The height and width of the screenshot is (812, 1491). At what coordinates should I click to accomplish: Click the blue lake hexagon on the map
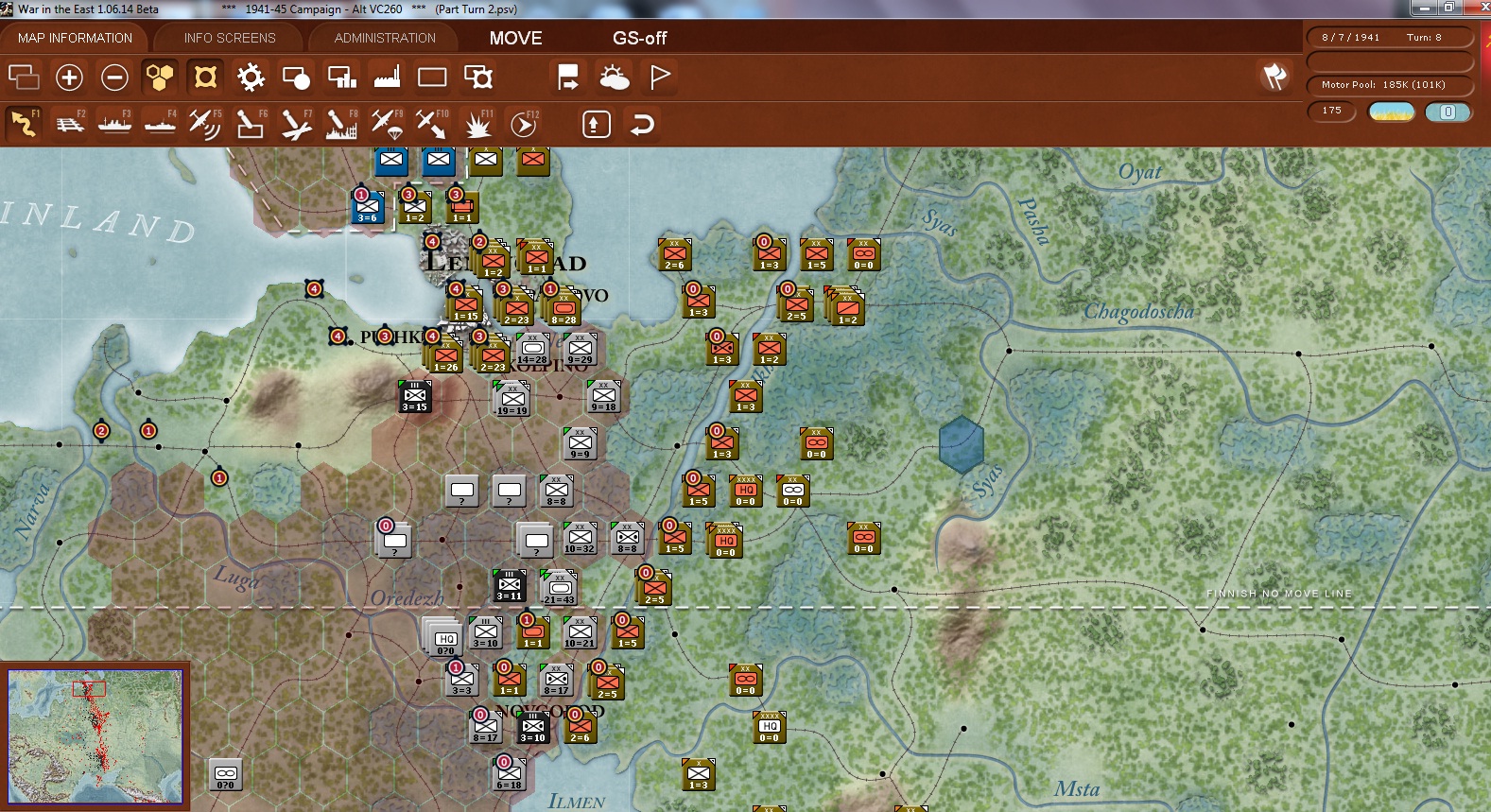pos(962,444)
